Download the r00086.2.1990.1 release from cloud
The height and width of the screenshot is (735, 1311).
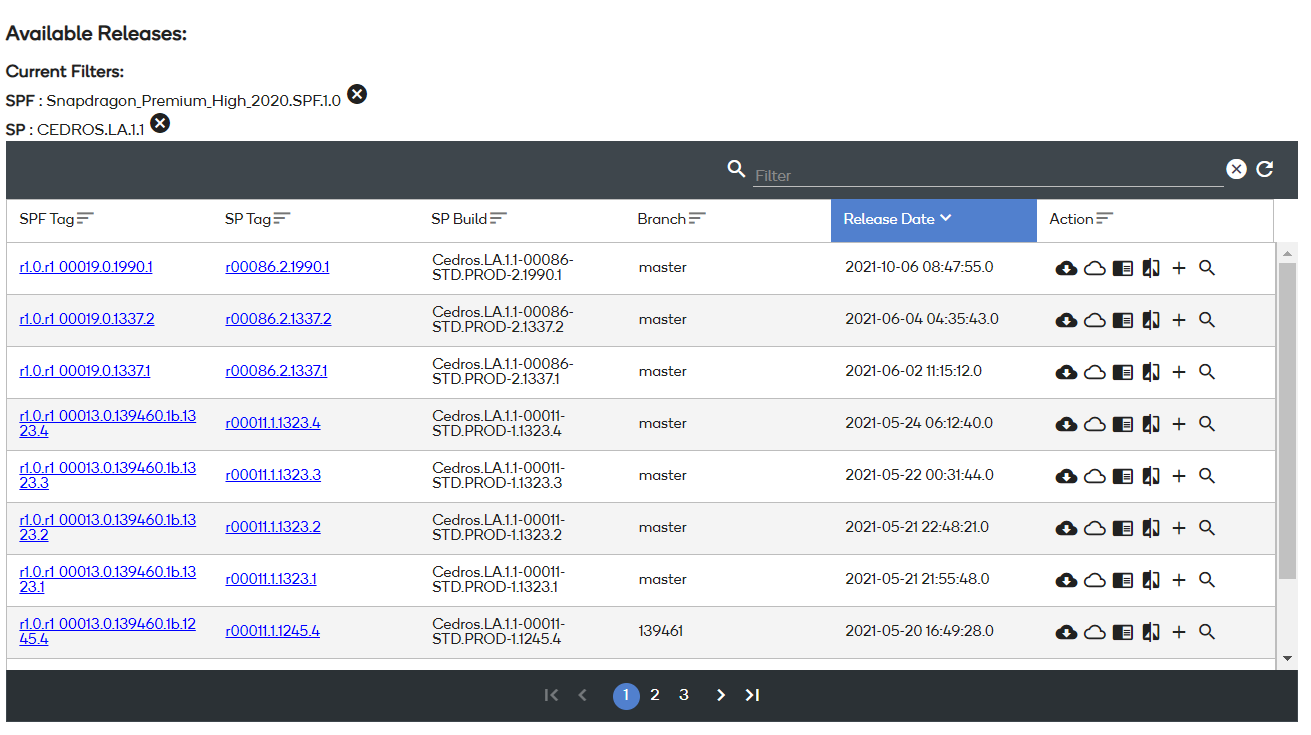[x=1066, y=268]
